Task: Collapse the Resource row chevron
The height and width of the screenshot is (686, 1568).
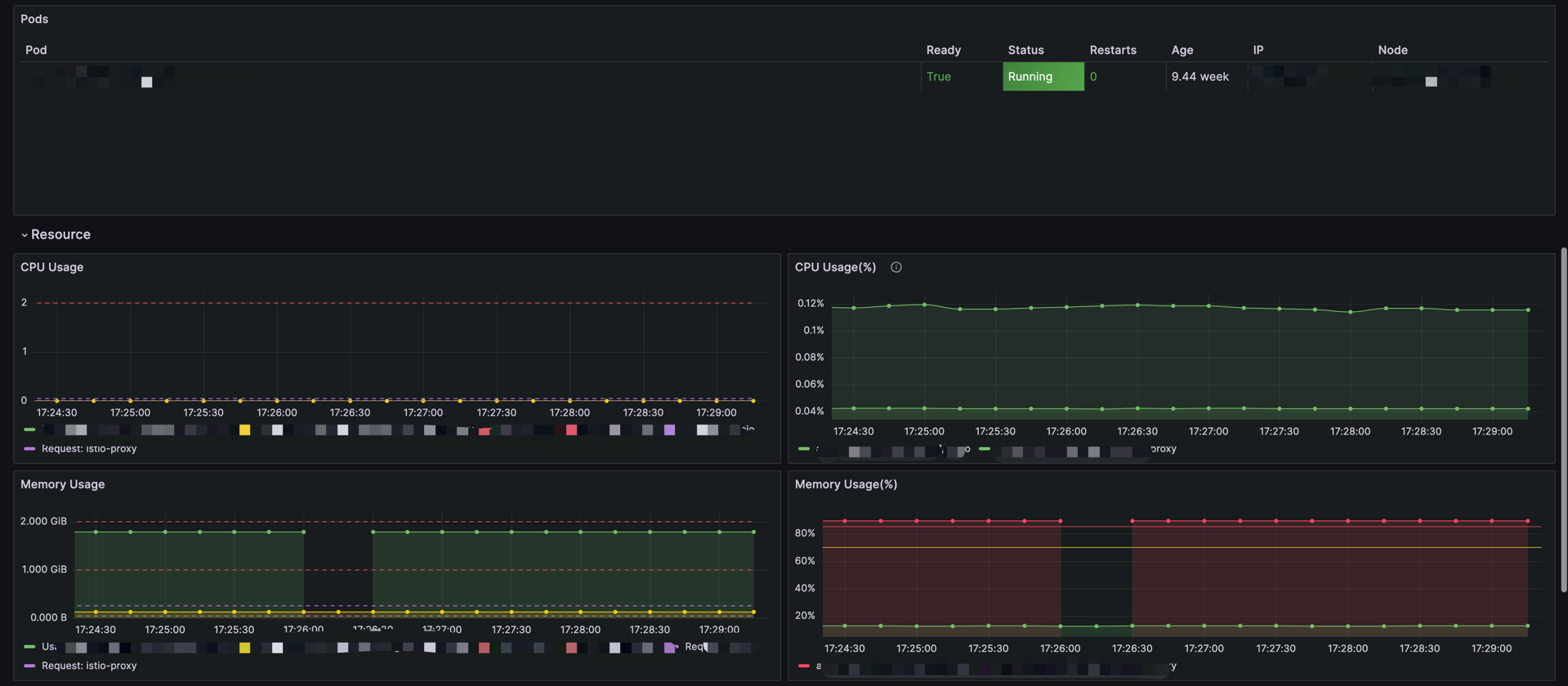Action: coord(25,235)
